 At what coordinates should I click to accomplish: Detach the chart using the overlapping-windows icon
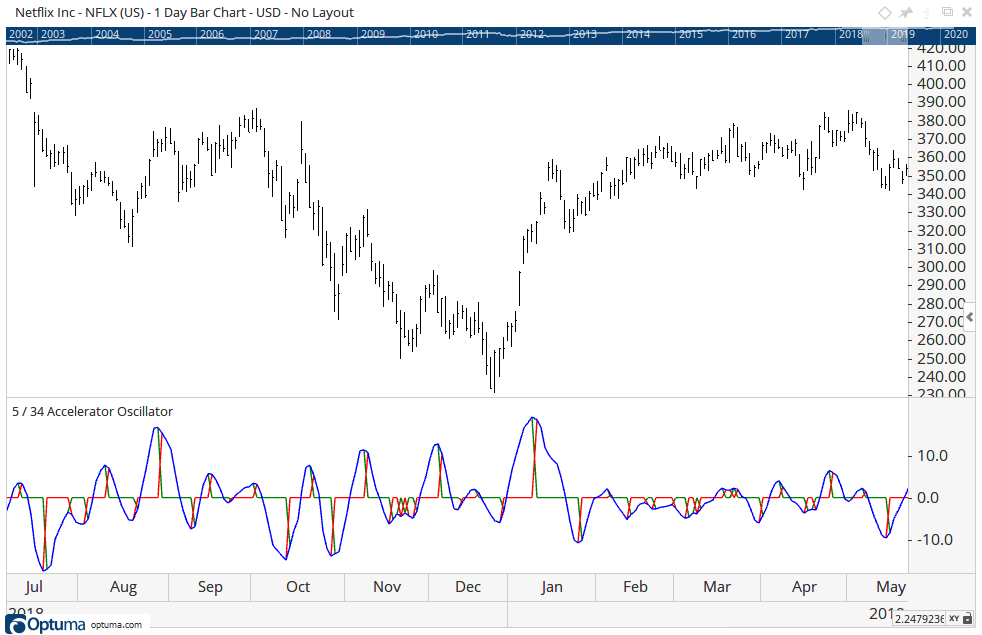coord(948,12)
